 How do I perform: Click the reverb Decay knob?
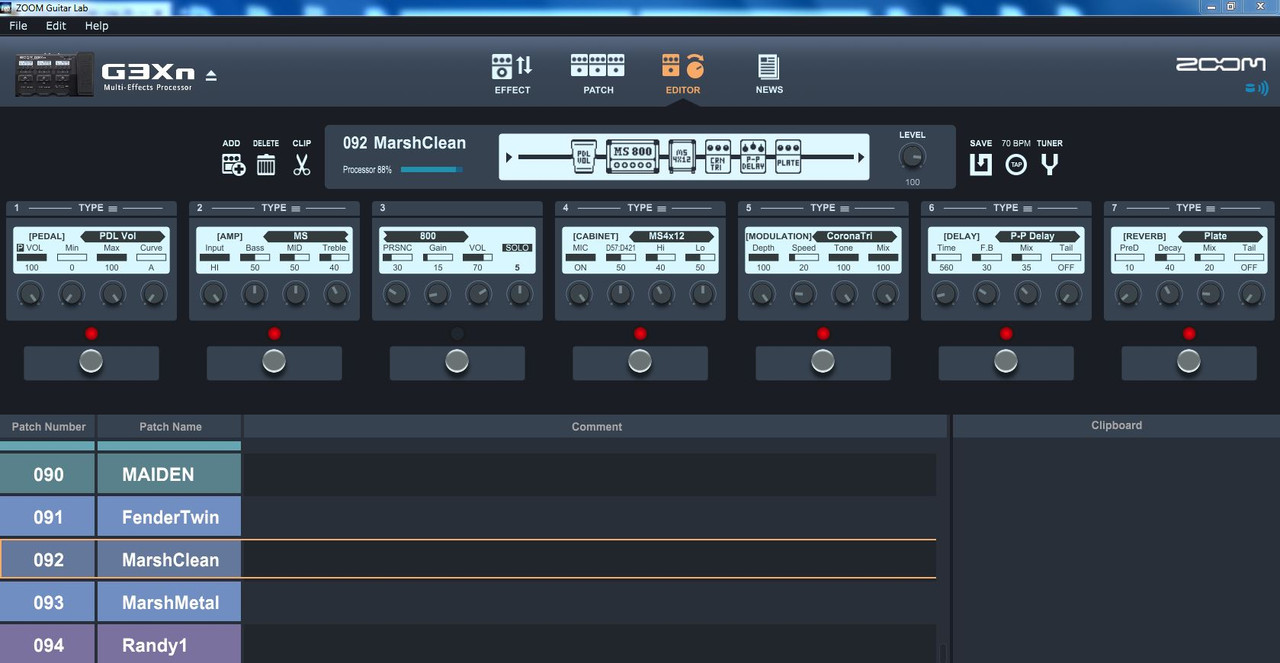pyautogui.click(x=1169, y=294)
